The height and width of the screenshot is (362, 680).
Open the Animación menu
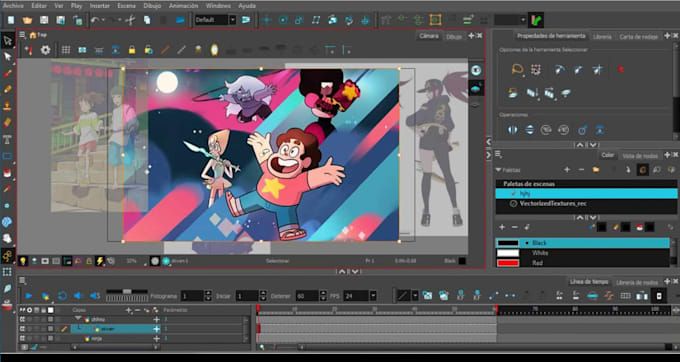point(183,6)
